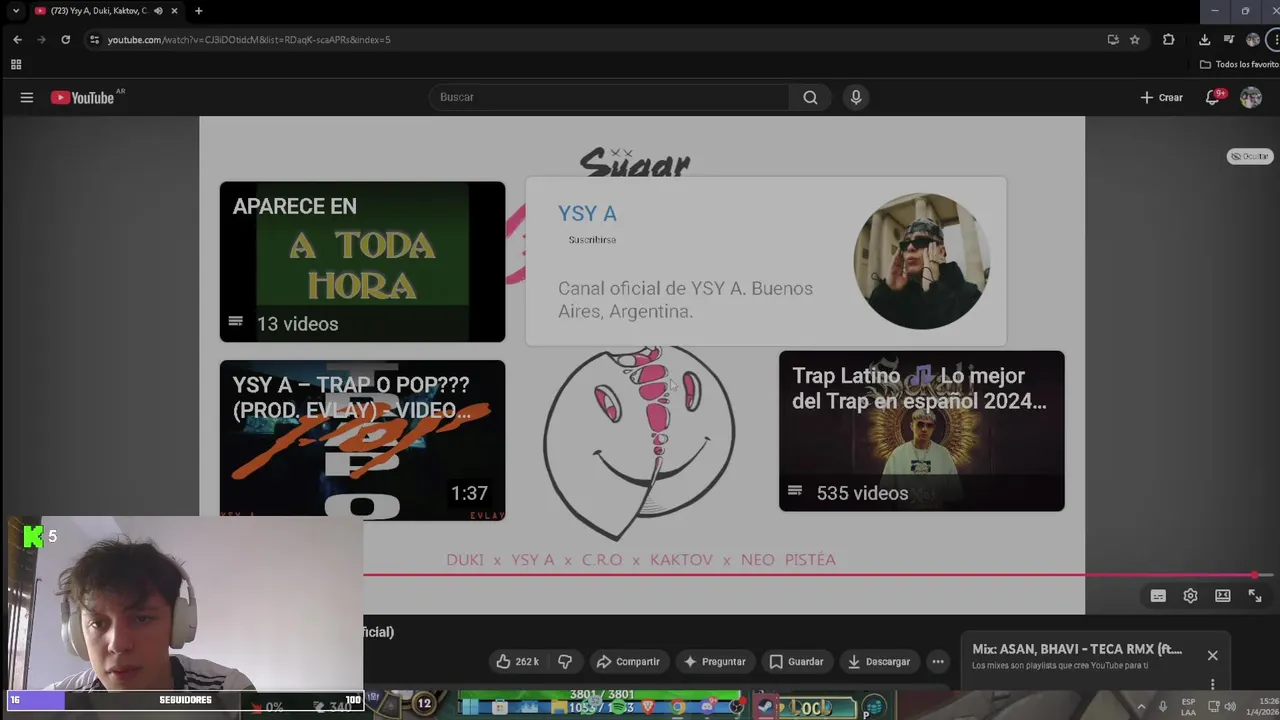Open browser downloads
The height and width of the screenshot is (720, 1280).
1204,39
